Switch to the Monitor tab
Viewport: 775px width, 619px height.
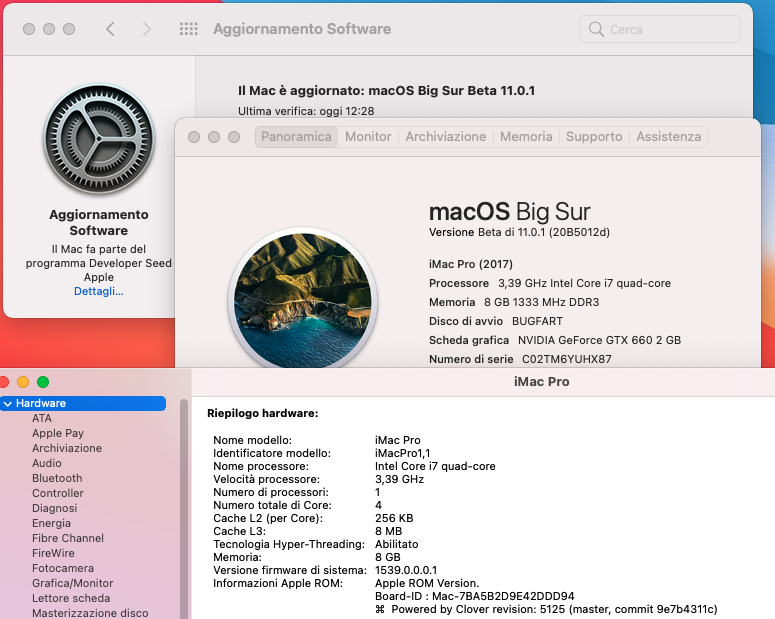368,137
